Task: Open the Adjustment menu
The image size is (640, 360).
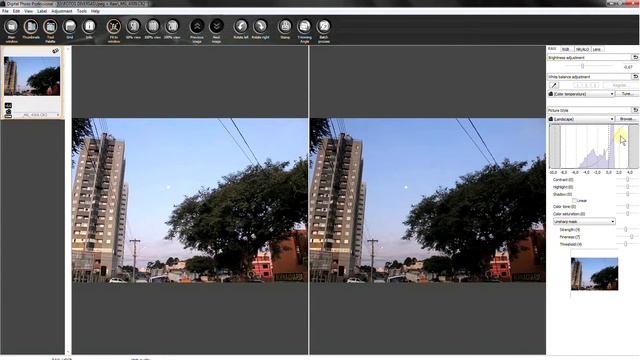Action: (x=62, y=11)
